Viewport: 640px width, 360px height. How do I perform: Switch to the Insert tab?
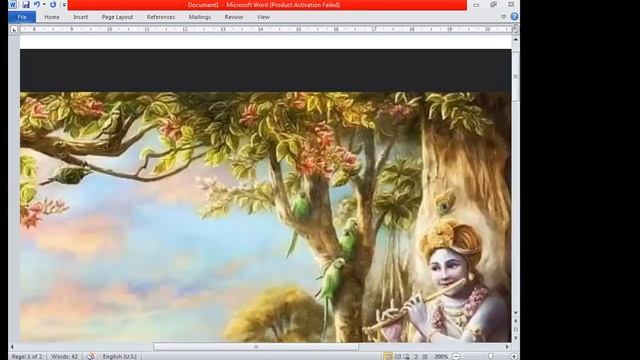coord(80,17)
